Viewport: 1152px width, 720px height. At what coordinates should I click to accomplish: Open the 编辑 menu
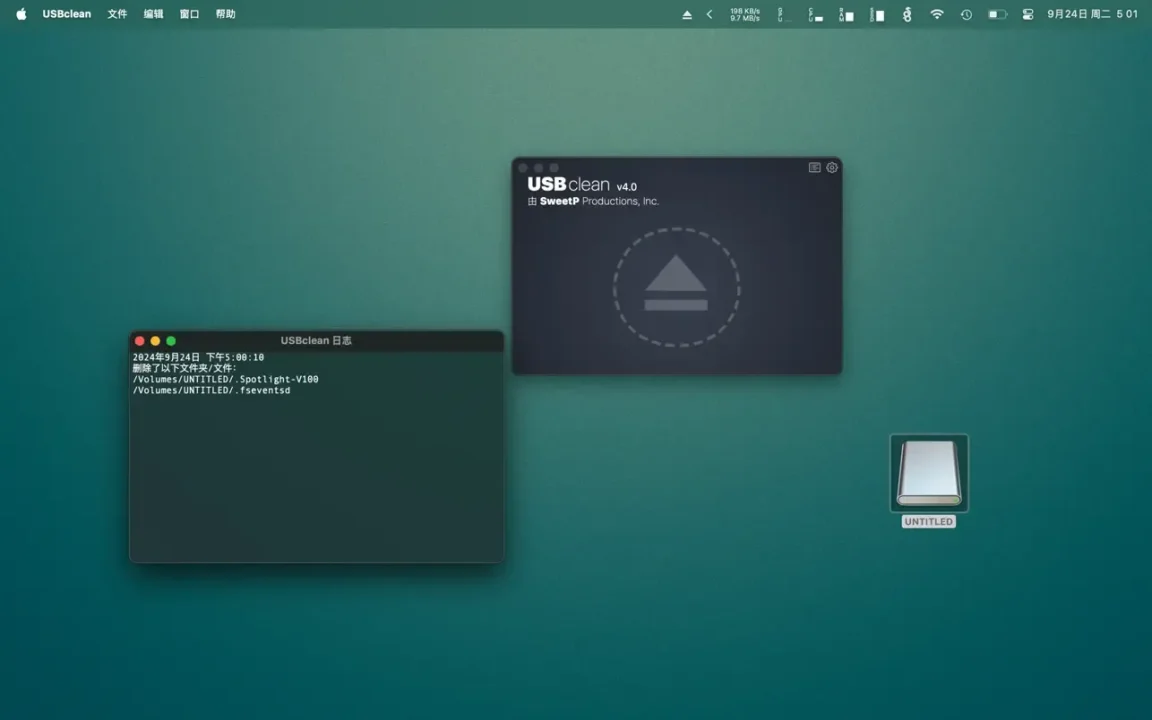tap(153, 15)
